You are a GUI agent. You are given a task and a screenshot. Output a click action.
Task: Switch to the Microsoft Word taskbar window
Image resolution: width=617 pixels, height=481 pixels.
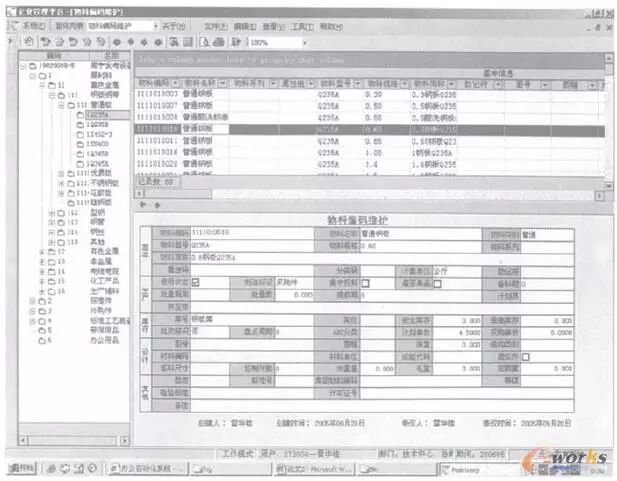(x=313, y=469)
